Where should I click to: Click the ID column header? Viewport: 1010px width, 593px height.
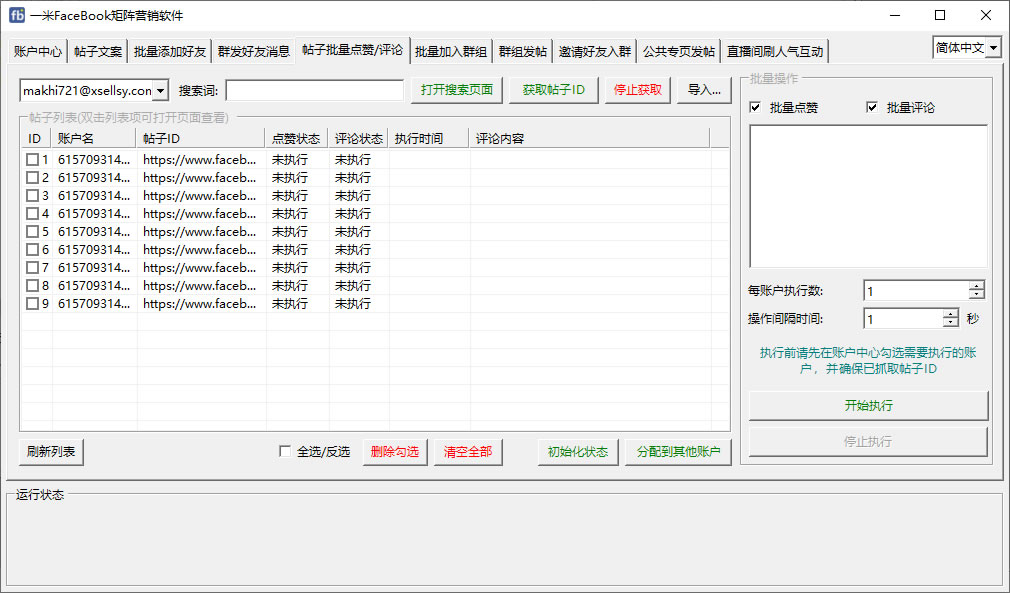click(x=36, y=138)
